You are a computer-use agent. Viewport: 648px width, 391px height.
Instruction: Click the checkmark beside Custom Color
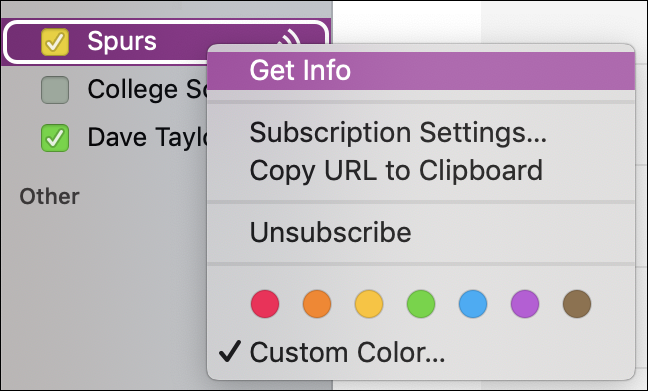tap(229, 351)
